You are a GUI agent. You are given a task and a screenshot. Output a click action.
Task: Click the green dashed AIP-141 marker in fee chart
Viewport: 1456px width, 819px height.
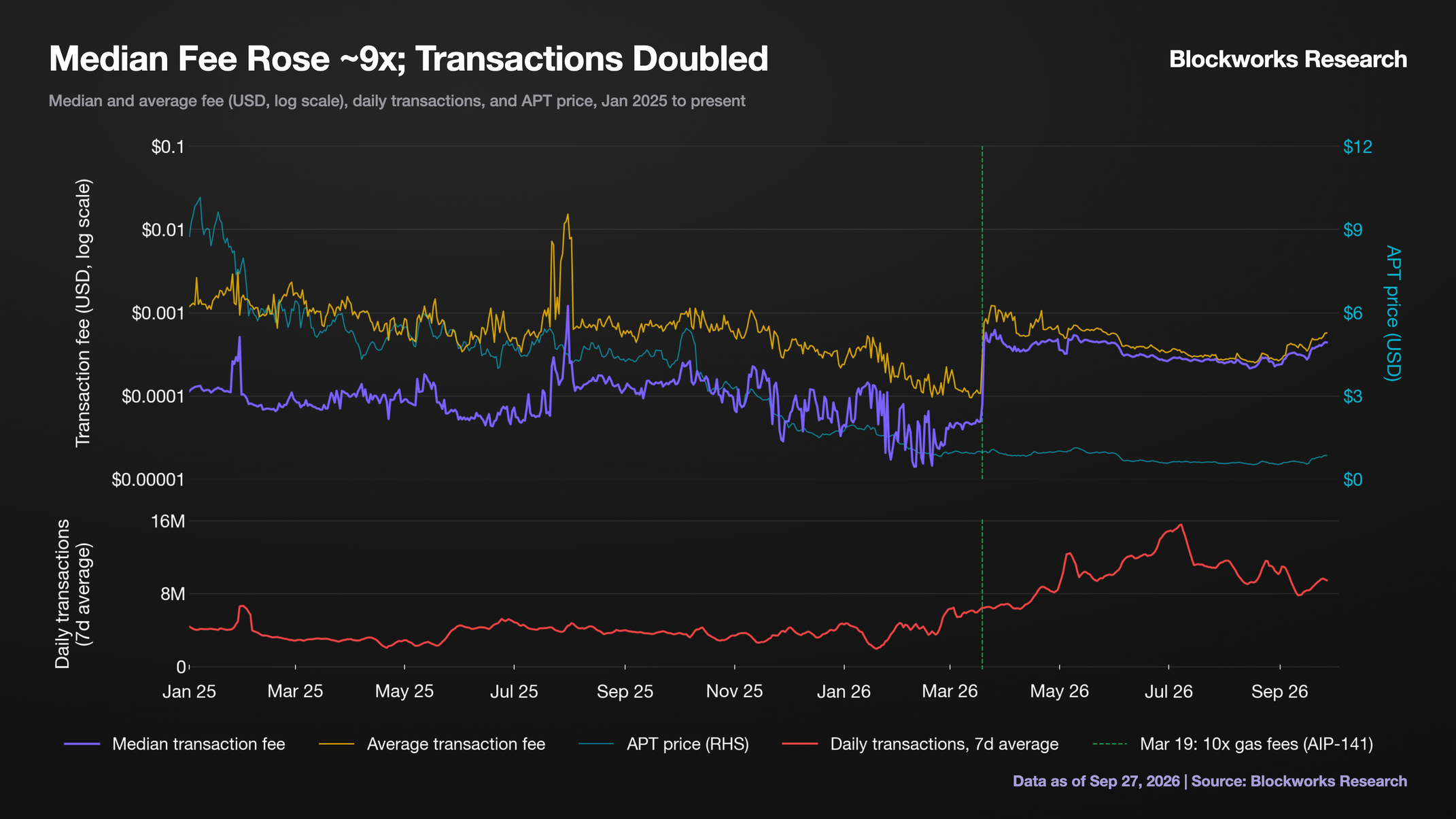tap(982, 313)
